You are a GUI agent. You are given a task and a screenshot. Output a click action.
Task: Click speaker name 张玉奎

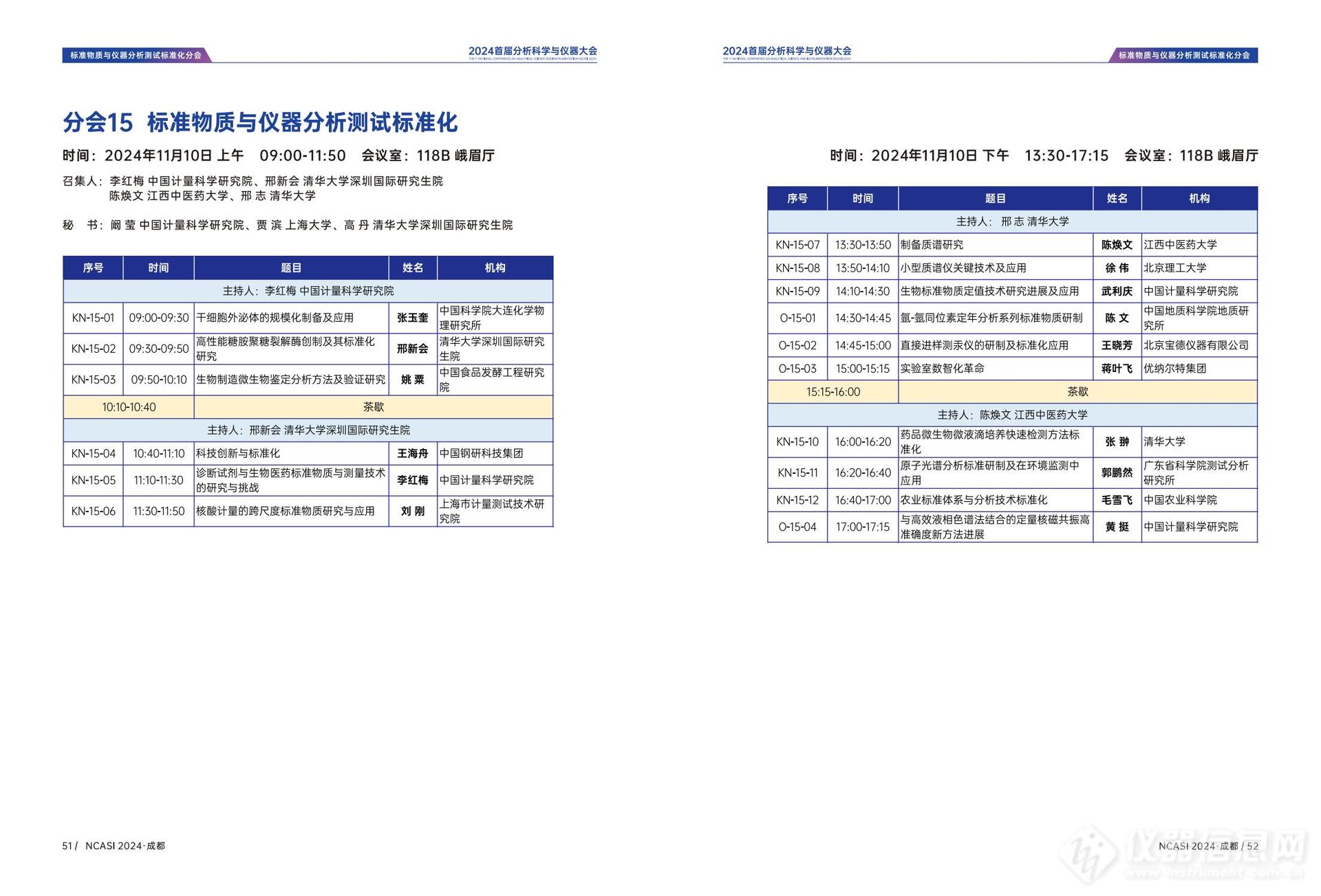click(x=413, y=318)
